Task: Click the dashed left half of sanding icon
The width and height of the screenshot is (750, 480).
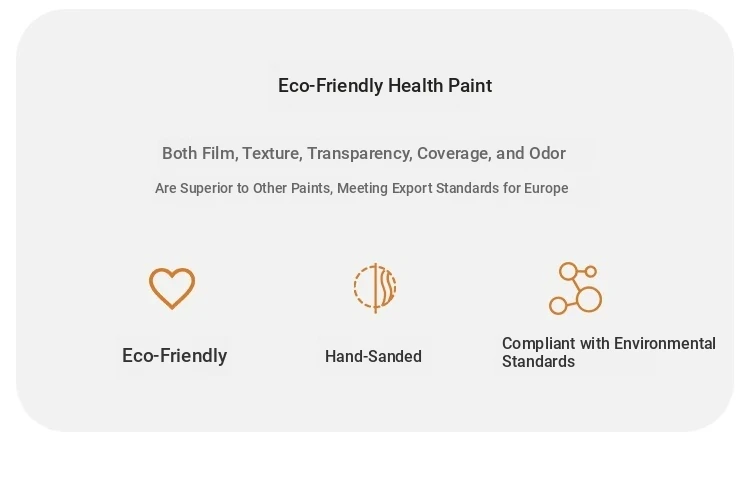Action: pyautogui.click(x=364, y=287)
